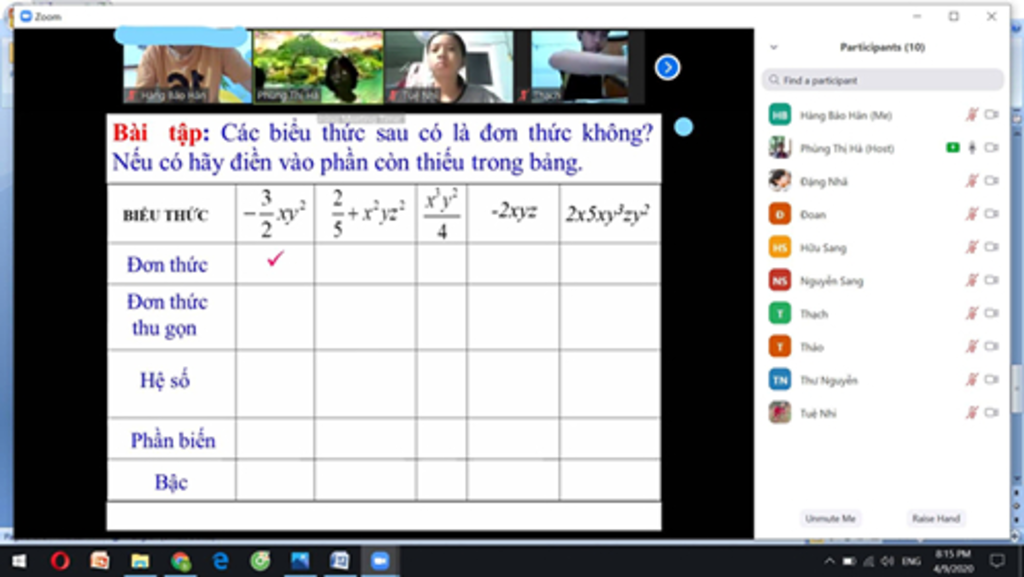Collapse the Participants panel with the chevron

(x=774, y=47)
